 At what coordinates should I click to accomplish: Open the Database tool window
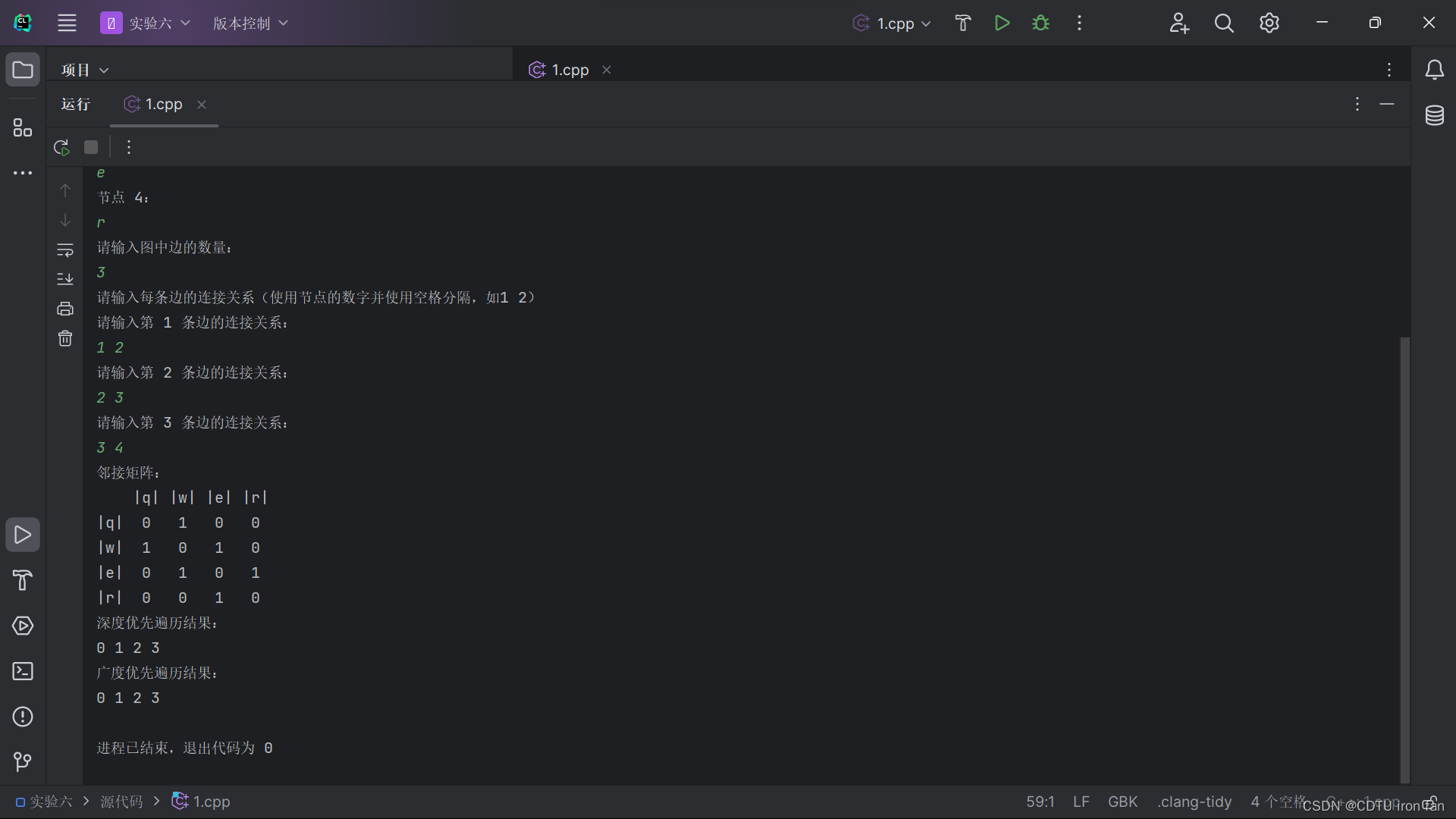point(1434,115)
